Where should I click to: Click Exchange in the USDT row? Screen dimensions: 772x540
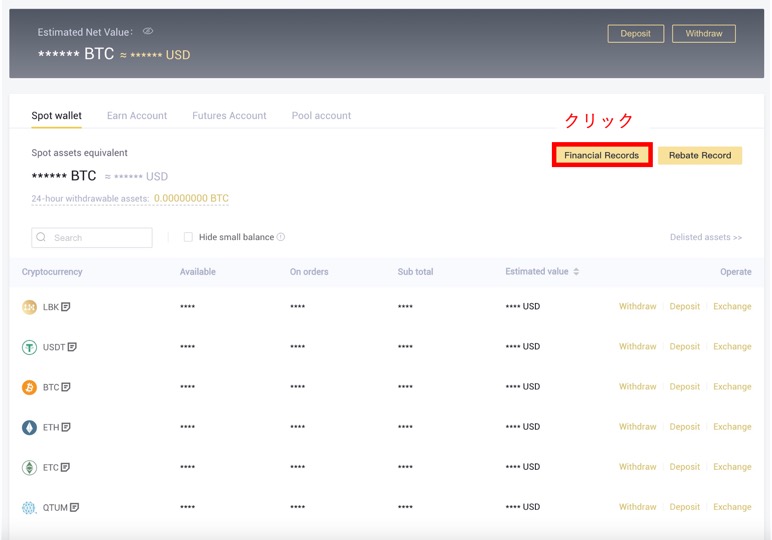tap(732, 347)
